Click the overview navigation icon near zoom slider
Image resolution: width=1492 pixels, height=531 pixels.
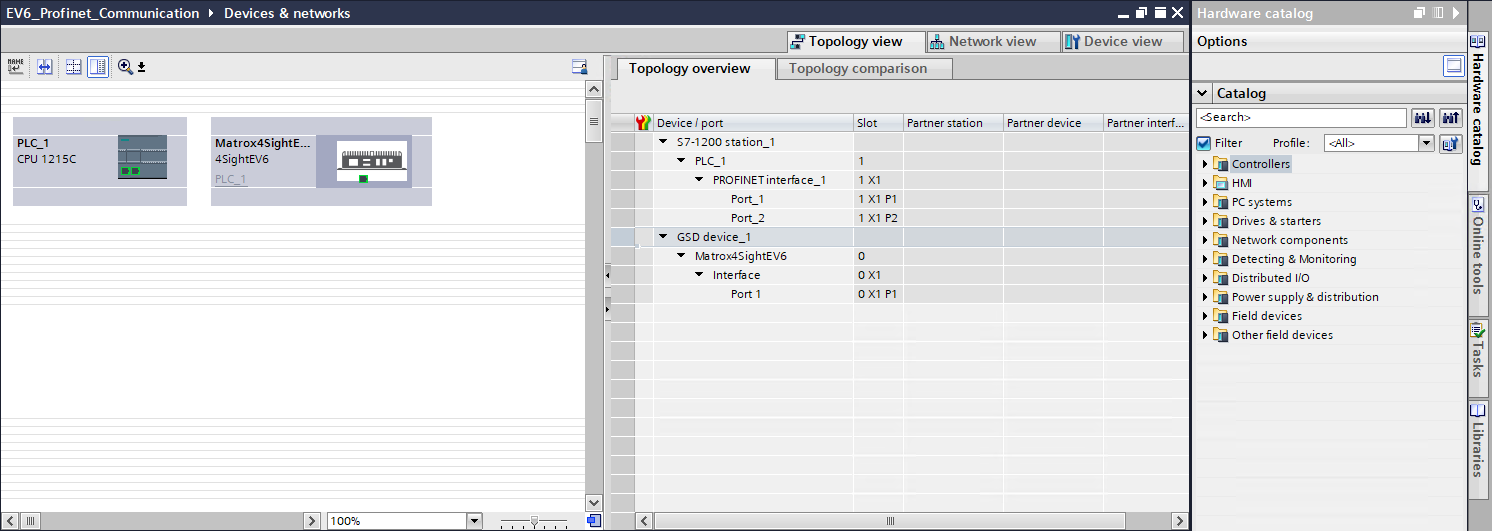pyautogui.click(x=593, y=521)
